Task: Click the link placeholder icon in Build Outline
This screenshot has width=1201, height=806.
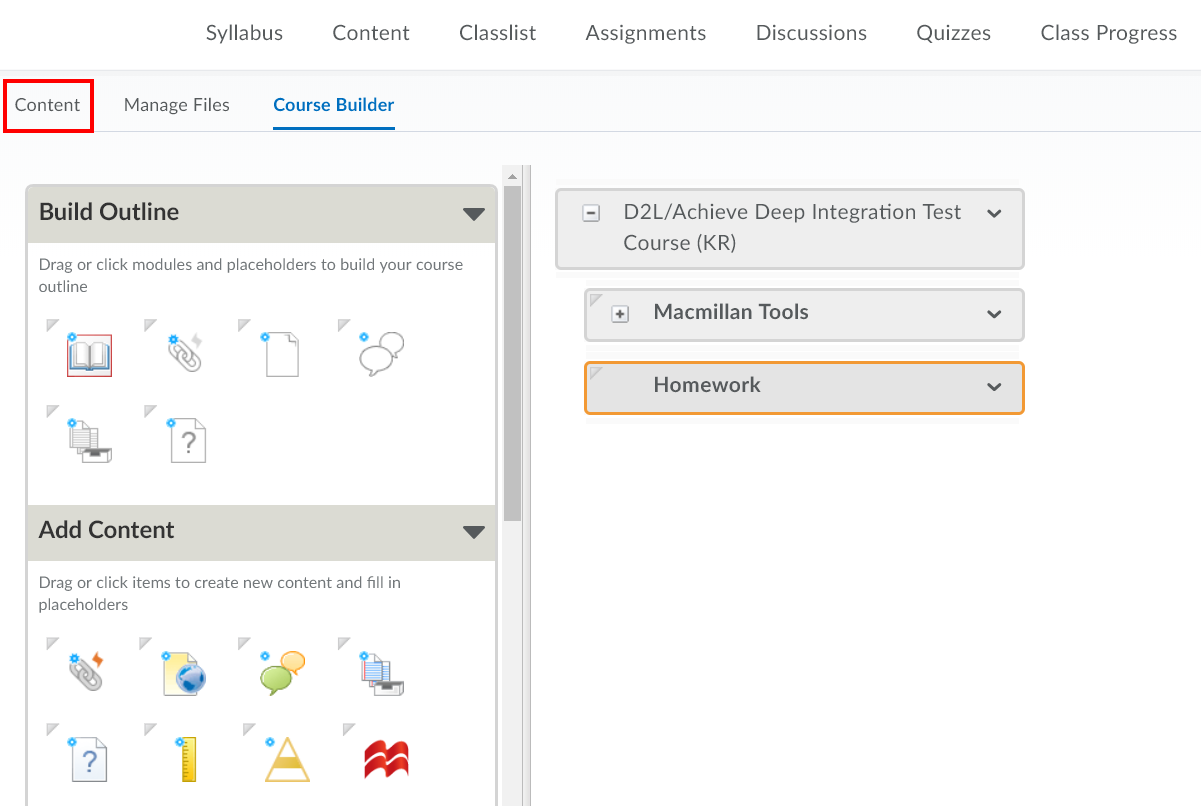Action: click(x=184, y=352)
